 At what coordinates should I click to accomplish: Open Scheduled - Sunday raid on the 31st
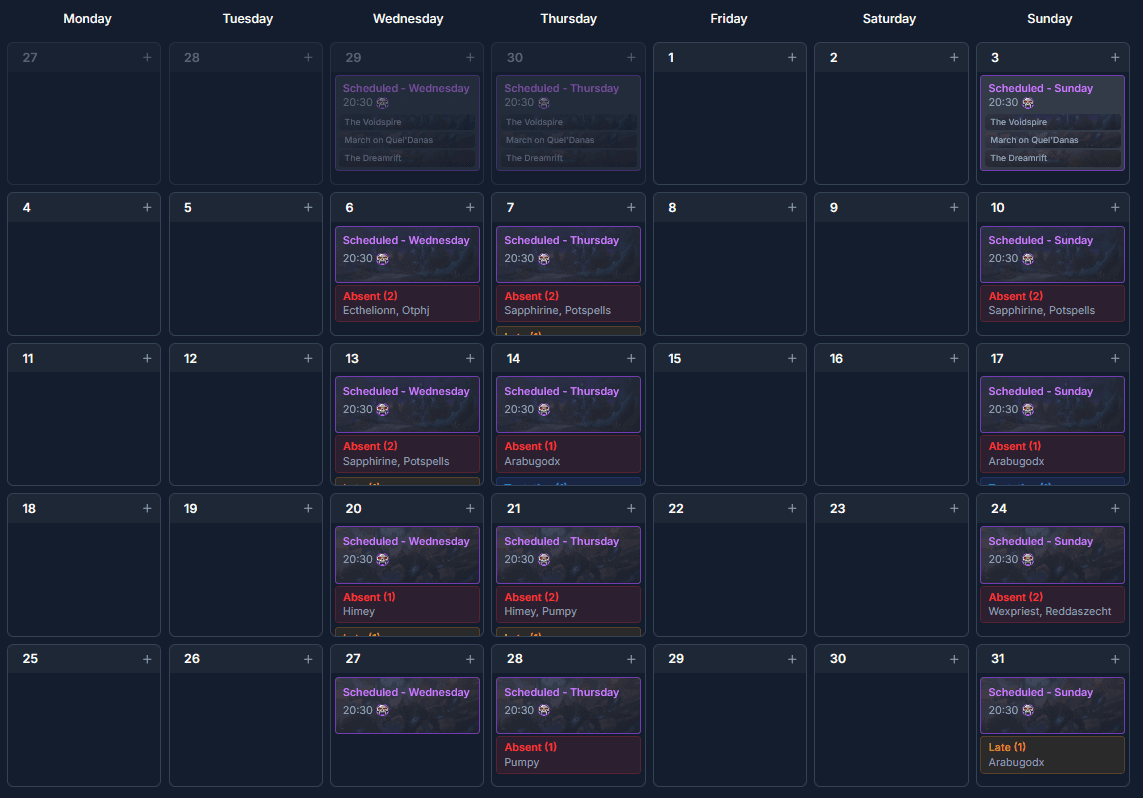(x=1052, y=705)
